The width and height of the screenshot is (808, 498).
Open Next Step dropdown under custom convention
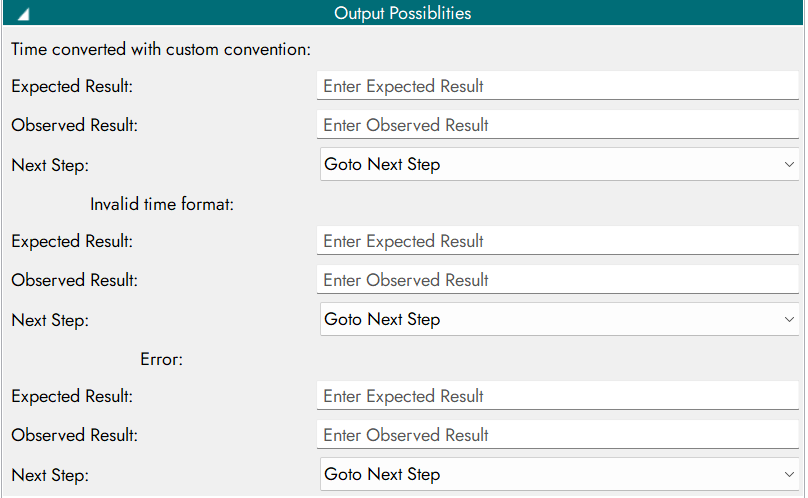pyautogui.click(x=558, y=164)
